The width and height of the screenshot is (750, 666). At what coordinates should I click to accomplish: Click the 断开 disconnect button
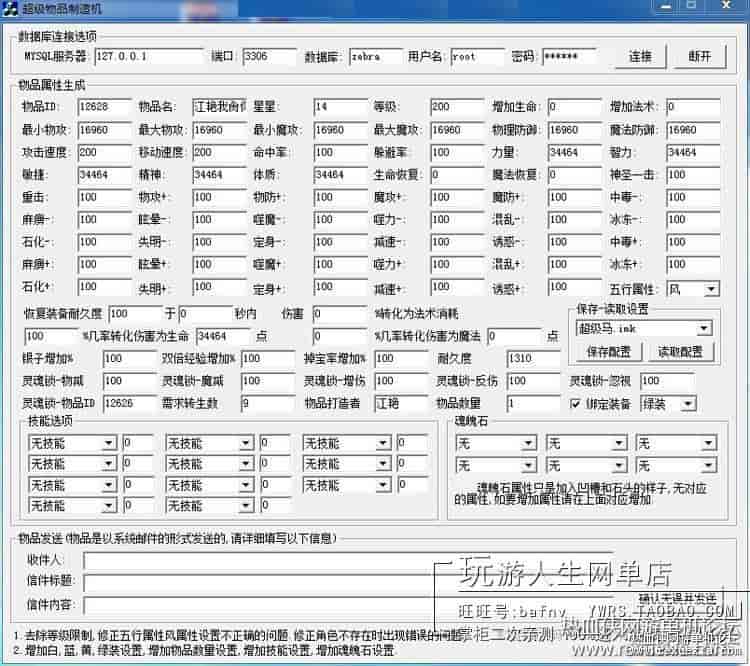(700, 56)
